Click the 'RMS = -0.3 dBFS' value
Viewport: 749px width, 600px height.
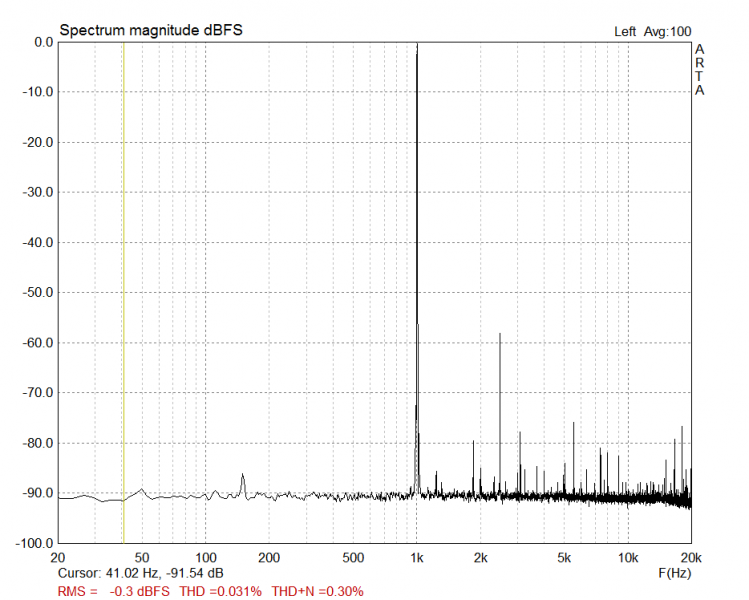[x=114, y=591]
